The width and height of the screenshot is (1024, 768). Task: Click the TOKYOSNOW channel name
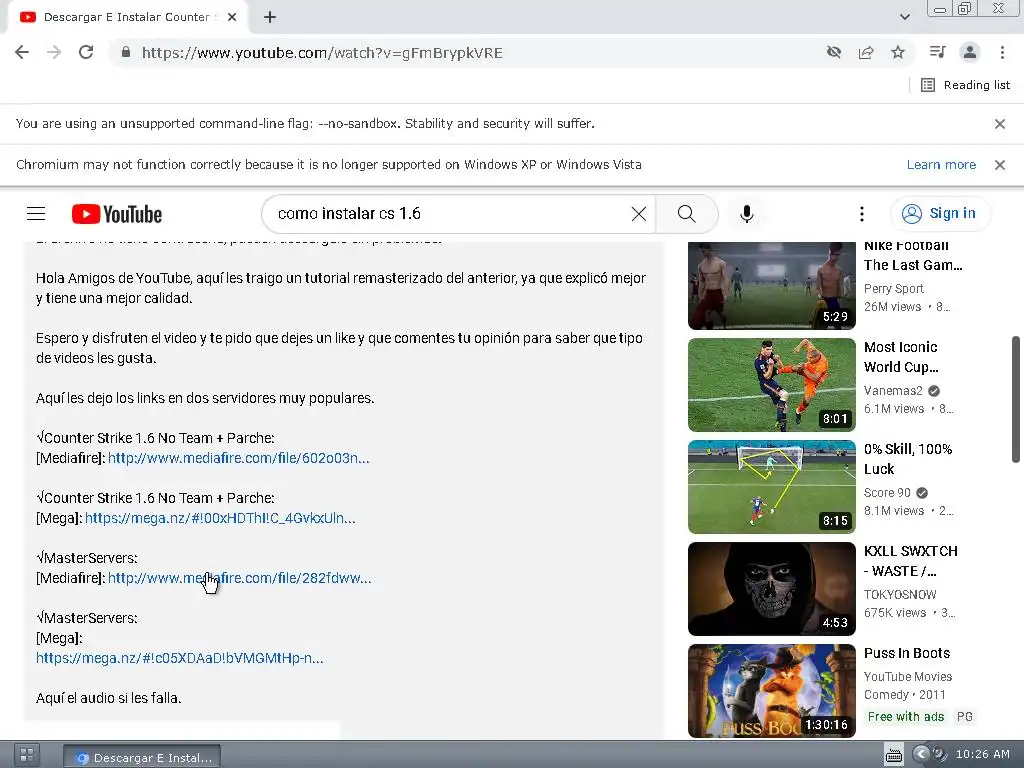coord(900,594)
